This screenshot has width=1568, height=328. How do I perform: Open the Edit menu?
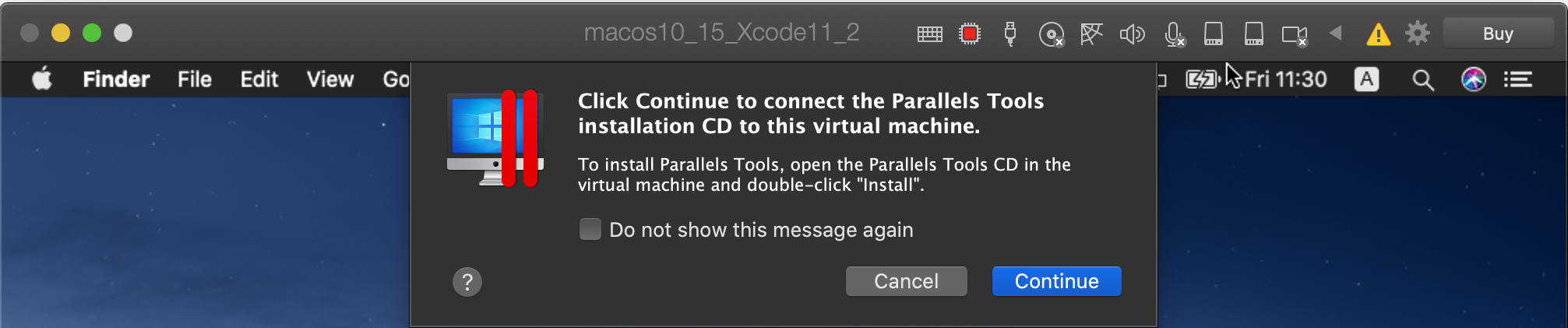(x=259, y=79)
